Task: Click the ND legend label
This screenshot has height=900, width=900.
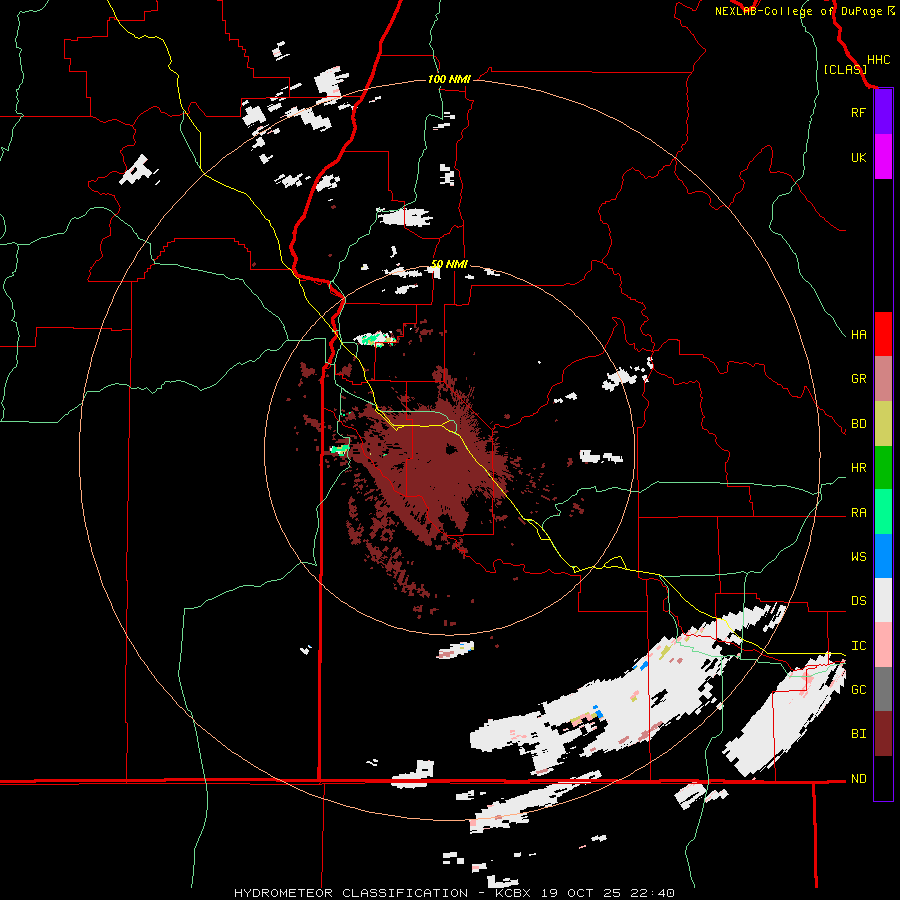Action: pos(858,779)
